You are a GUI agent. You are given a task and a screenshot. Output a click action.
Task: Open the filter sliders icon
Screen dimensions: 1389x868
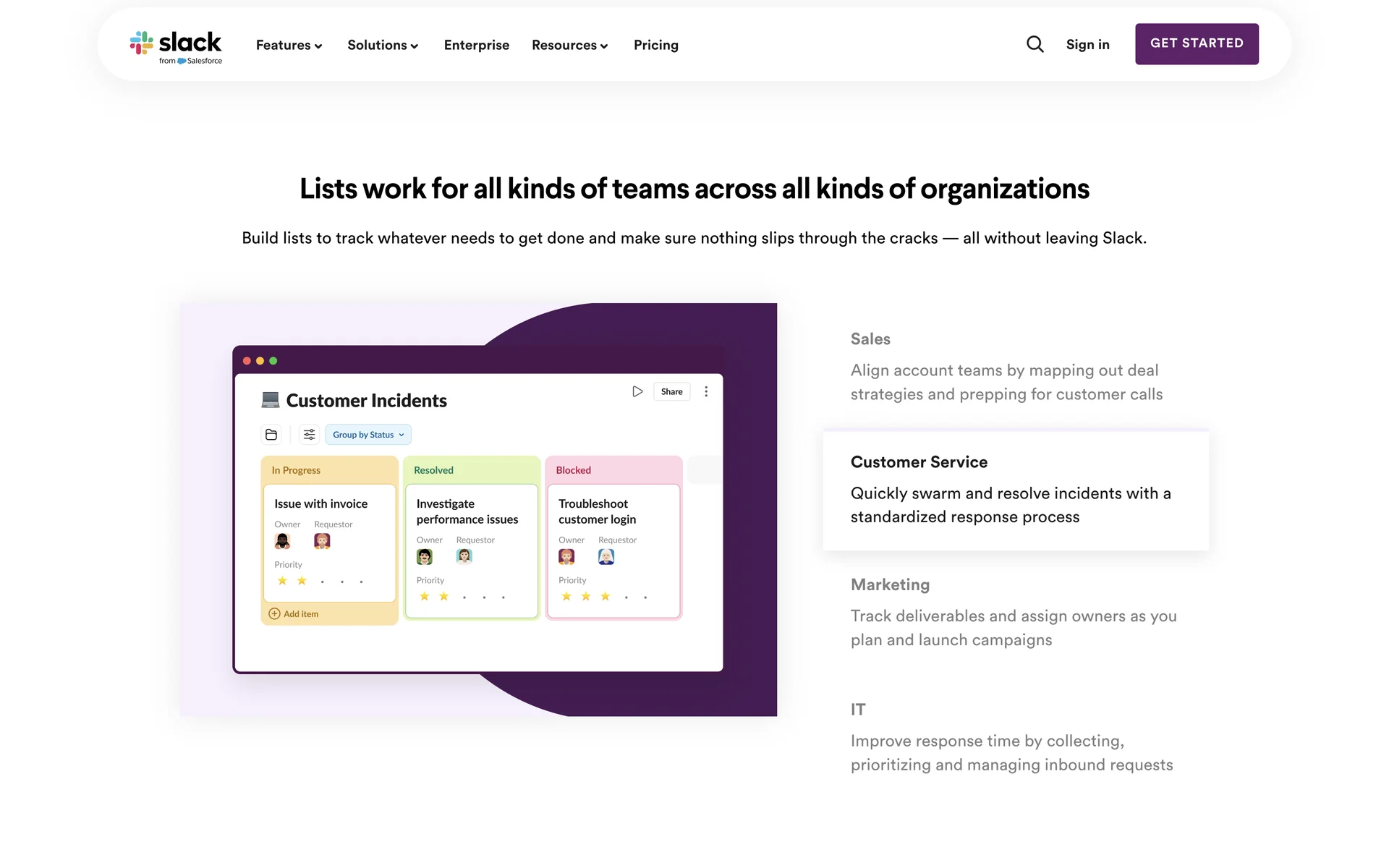[309, 435]
